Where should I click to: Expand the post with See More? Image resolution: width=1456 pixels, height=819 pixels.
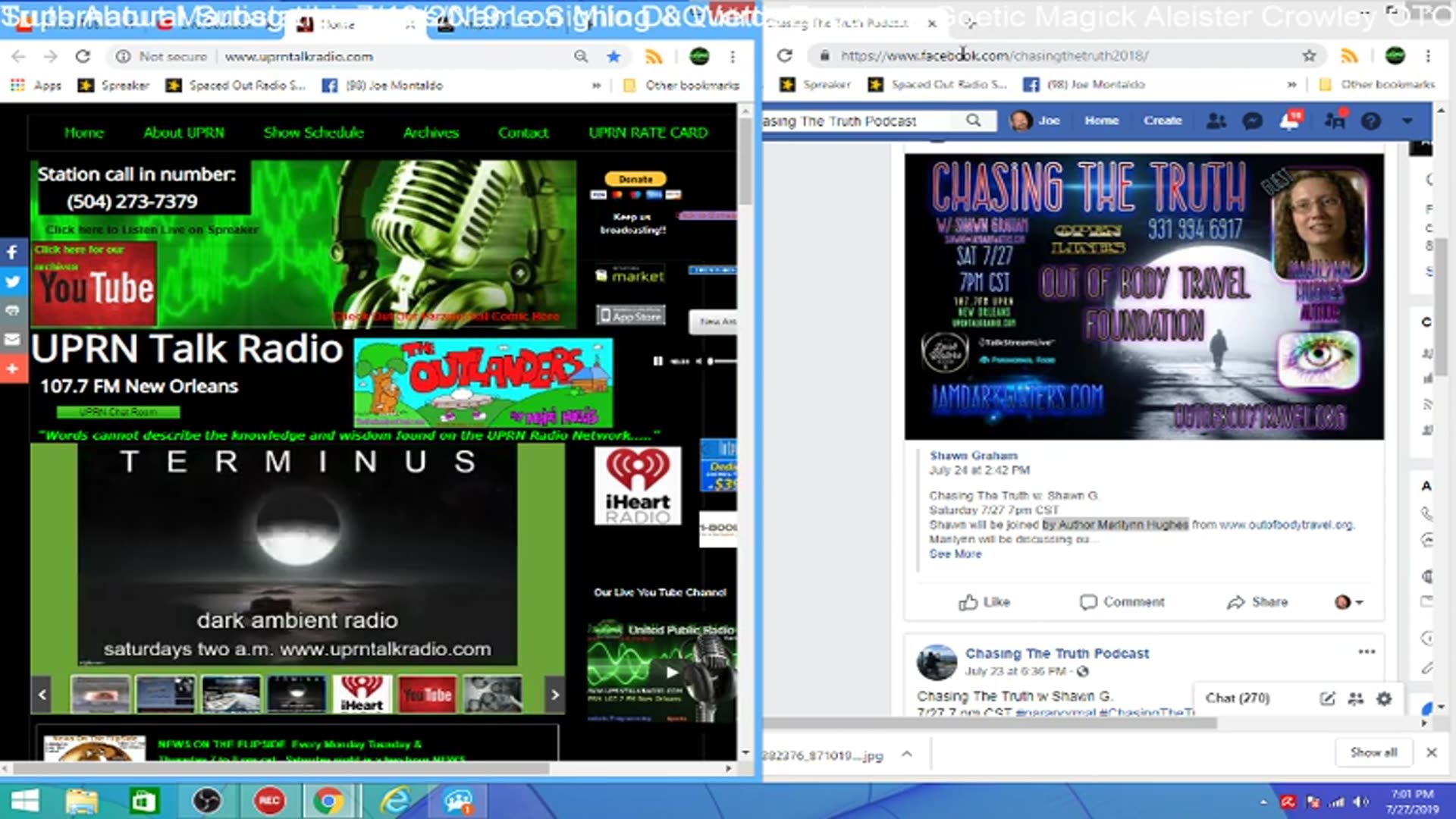pyautogui.click(x=955, y=554)
